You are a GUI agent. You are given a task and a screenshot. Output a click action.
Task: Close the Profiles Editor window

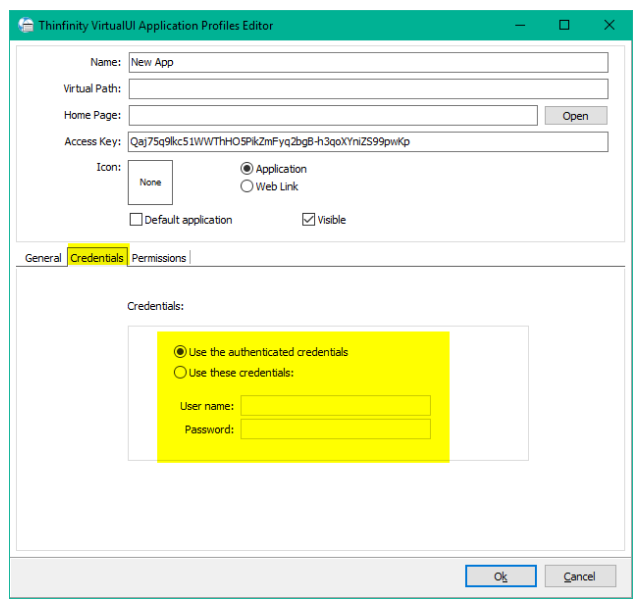(609, 25)
